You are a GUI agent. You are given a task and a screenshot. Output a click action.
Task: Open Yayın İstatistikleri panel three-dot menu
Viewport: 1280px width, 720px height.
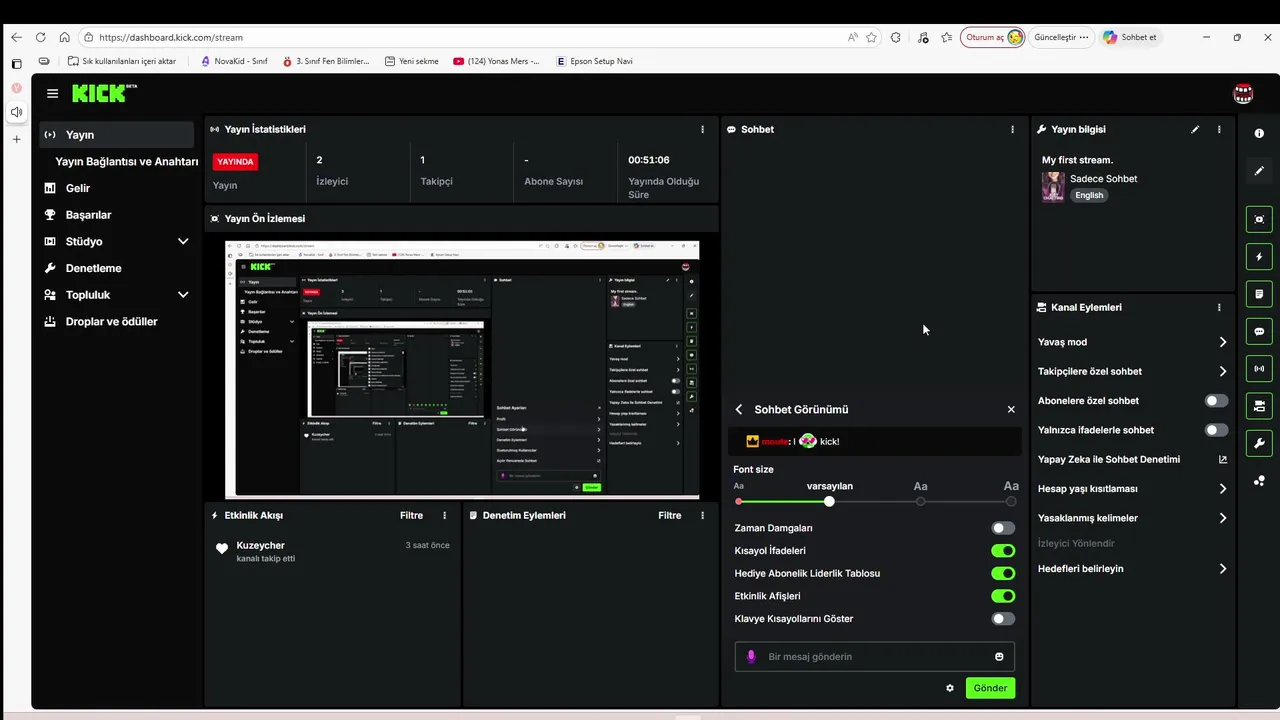click(x=702, y=129)
